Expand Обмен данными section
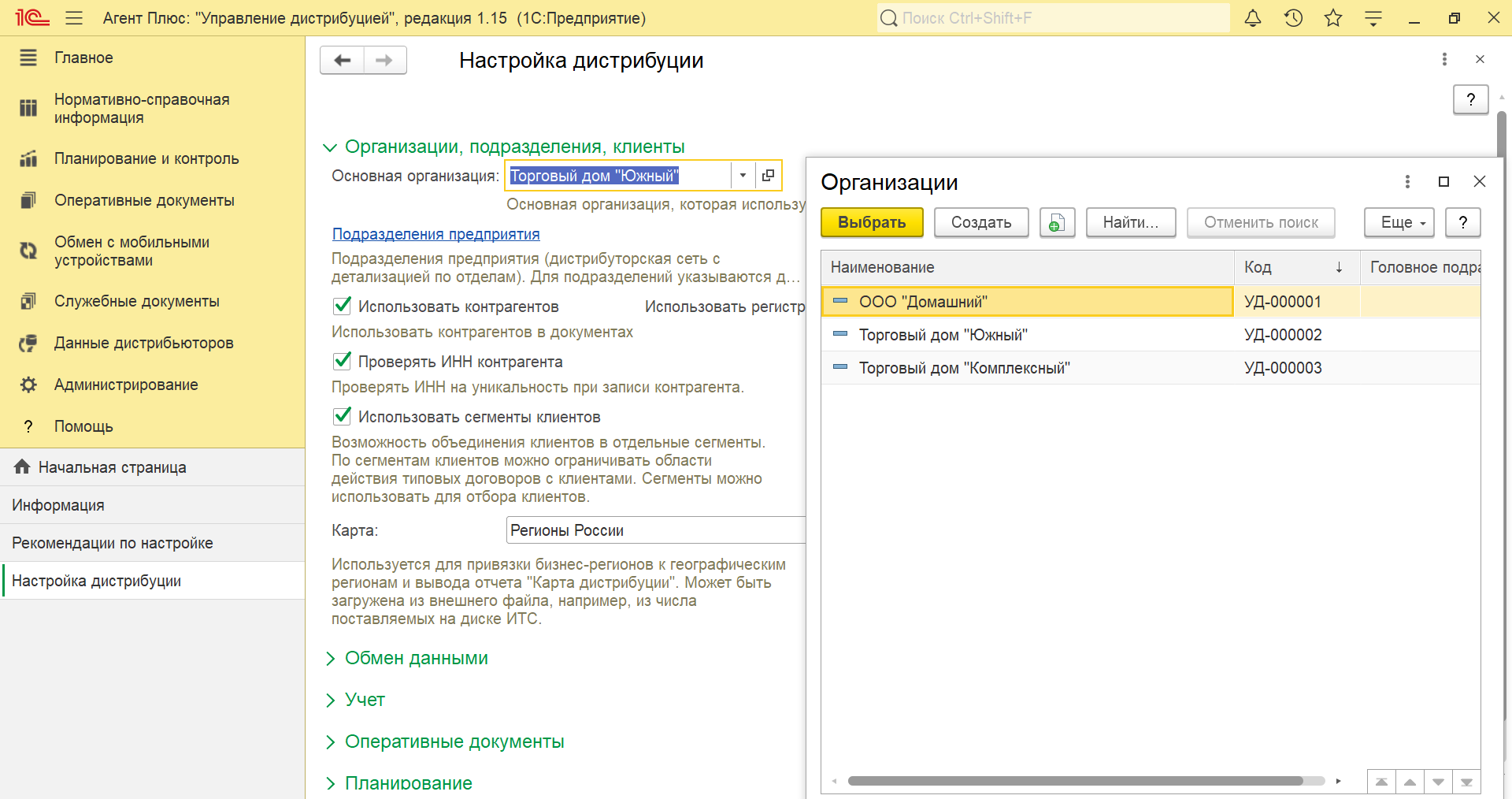This screenshot has height=799, width=1512. point(330,659)
